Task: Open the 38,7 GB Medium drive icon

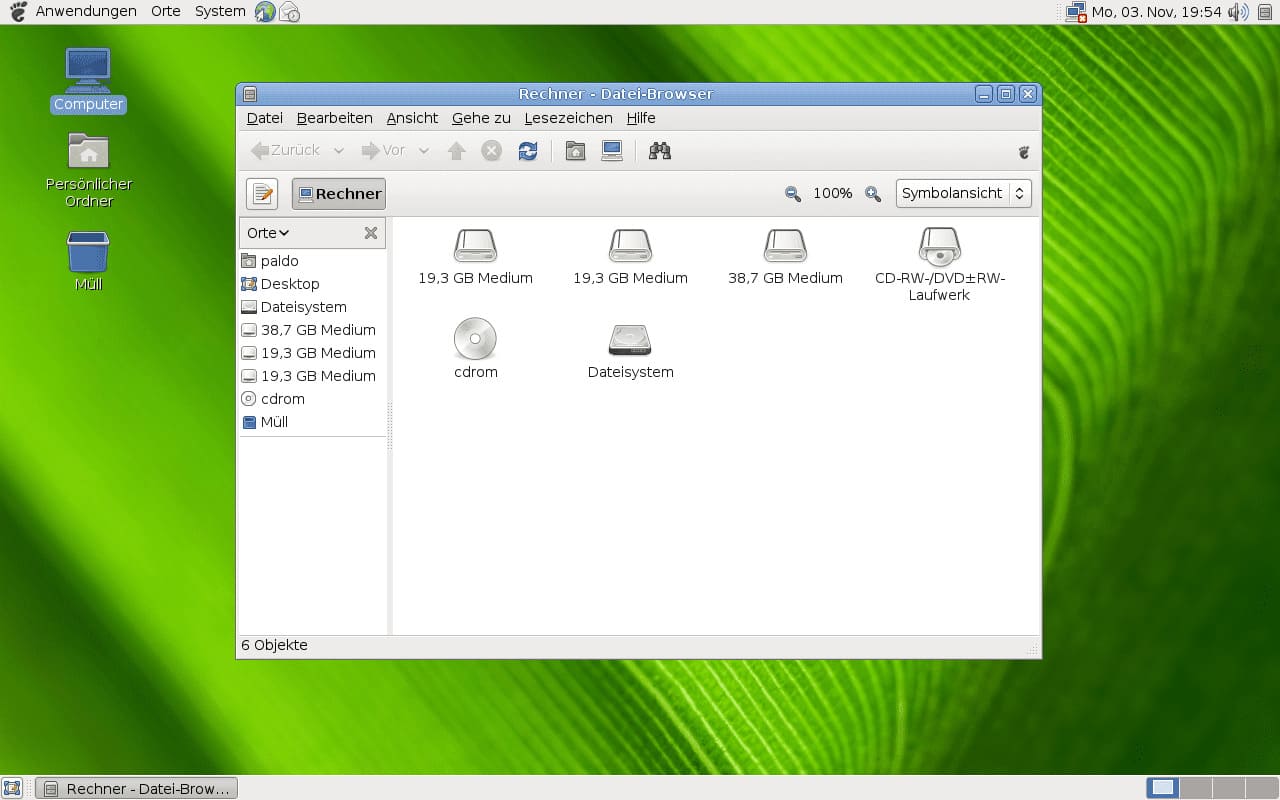Action: pyautogui.click(x=785, y=248)
